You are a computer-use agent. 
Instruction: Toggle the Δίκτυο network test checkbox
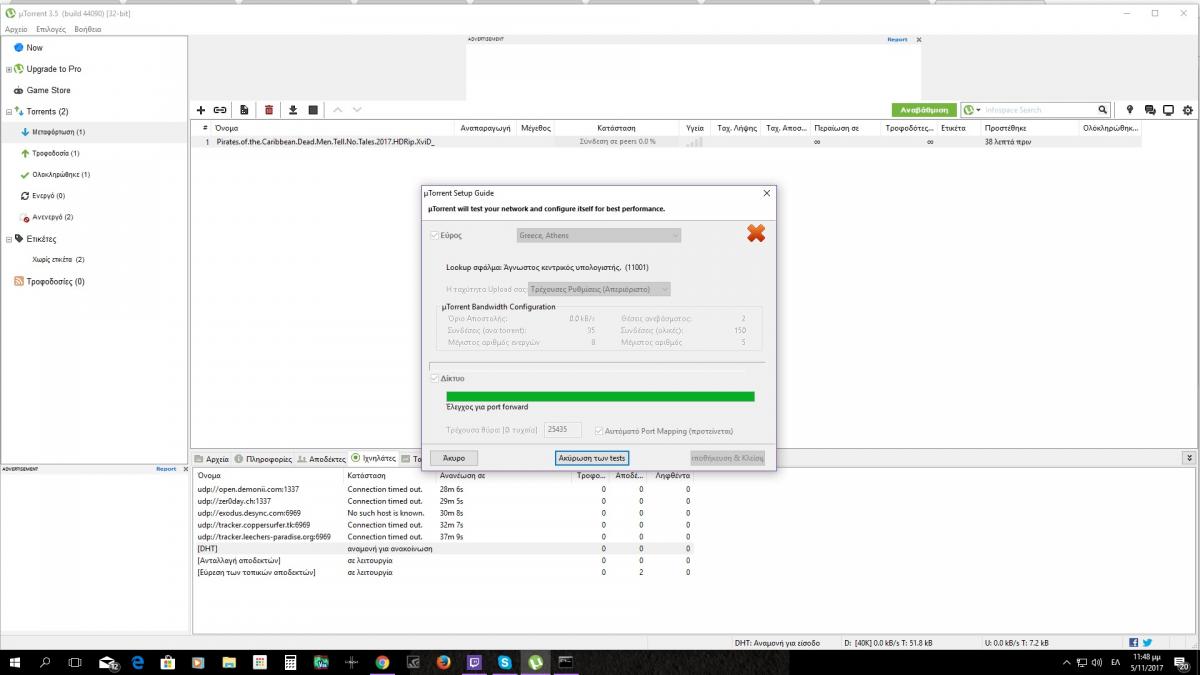pos(434,379)
